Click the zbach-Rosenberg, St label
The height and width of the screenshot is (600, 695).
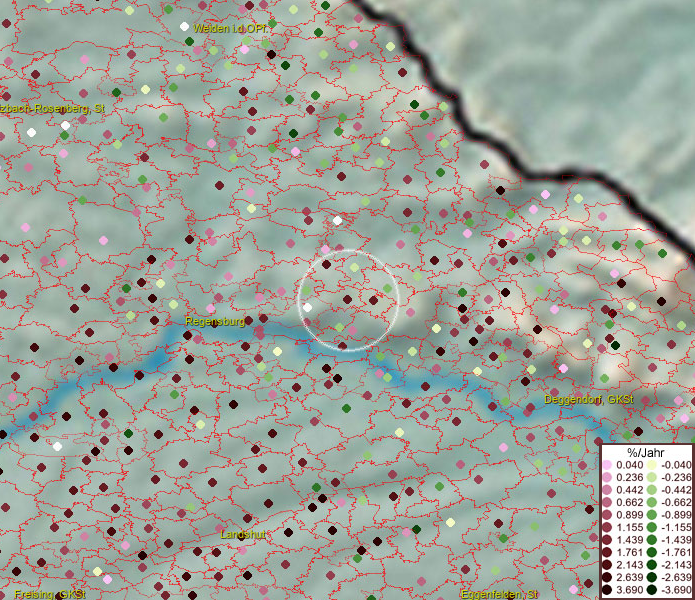(52, 109)
